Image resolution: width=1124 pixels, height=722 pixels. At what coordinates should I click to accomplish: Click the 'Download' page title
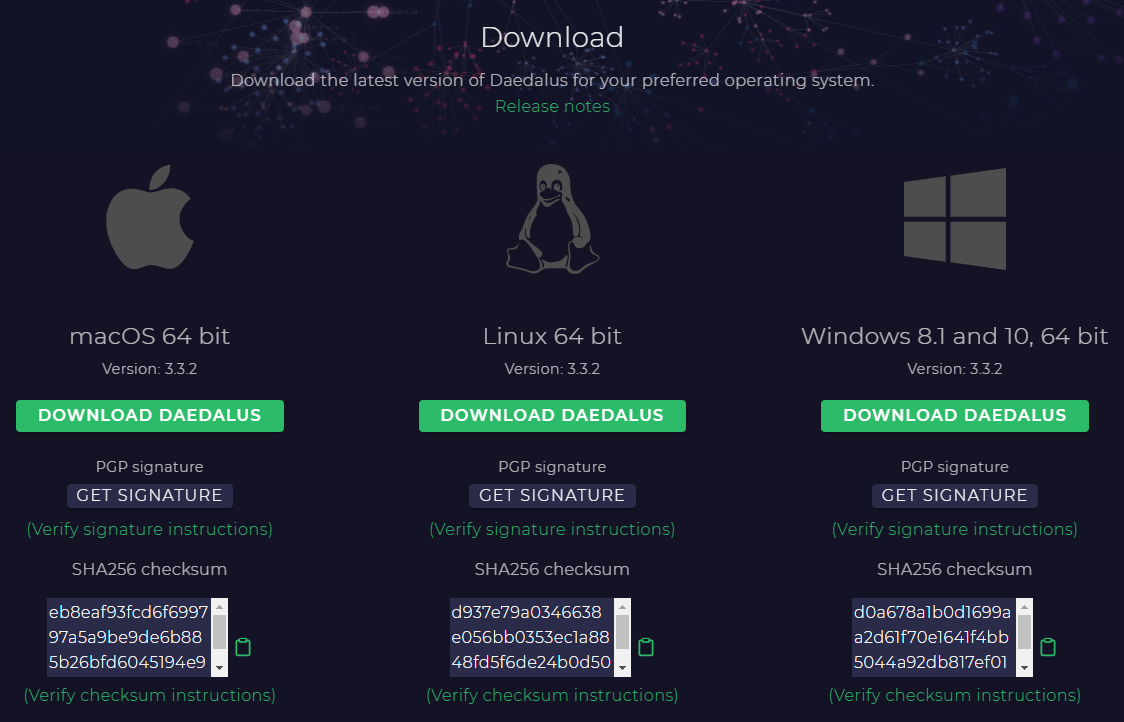(x=552, y=37)
